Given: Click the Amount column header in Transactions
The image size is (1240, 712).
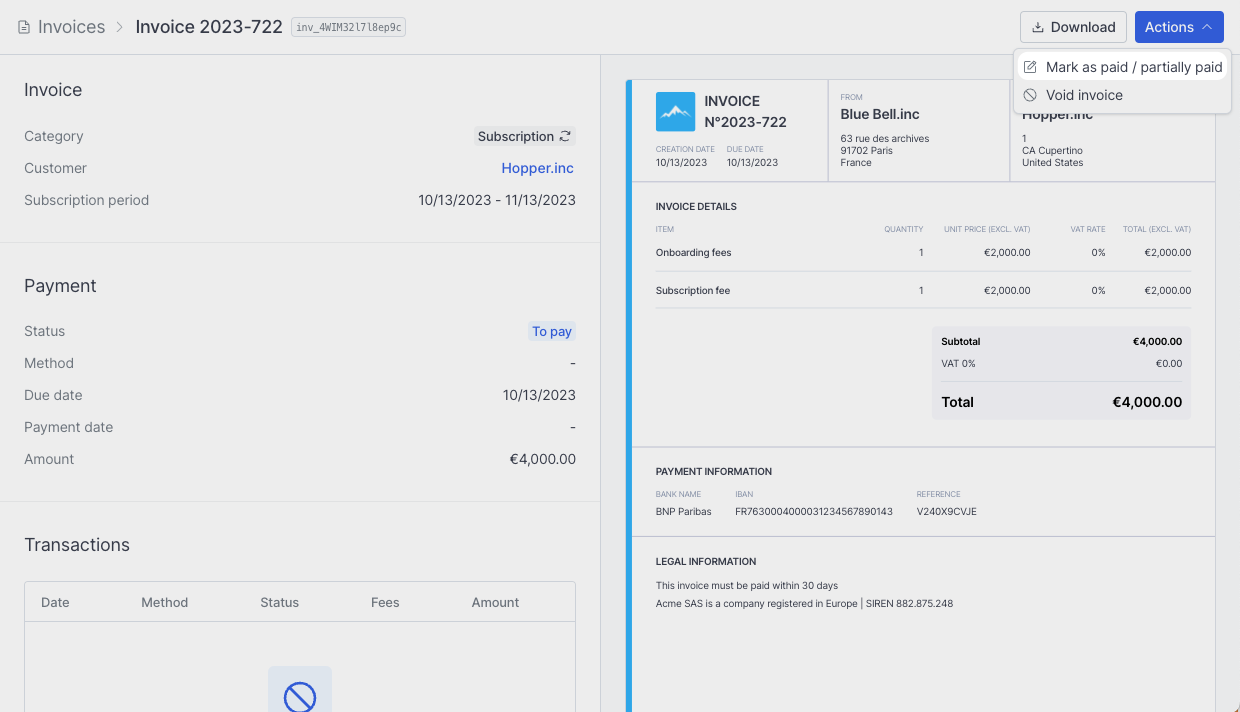Looking at the screenshot, I should (496, 602).
